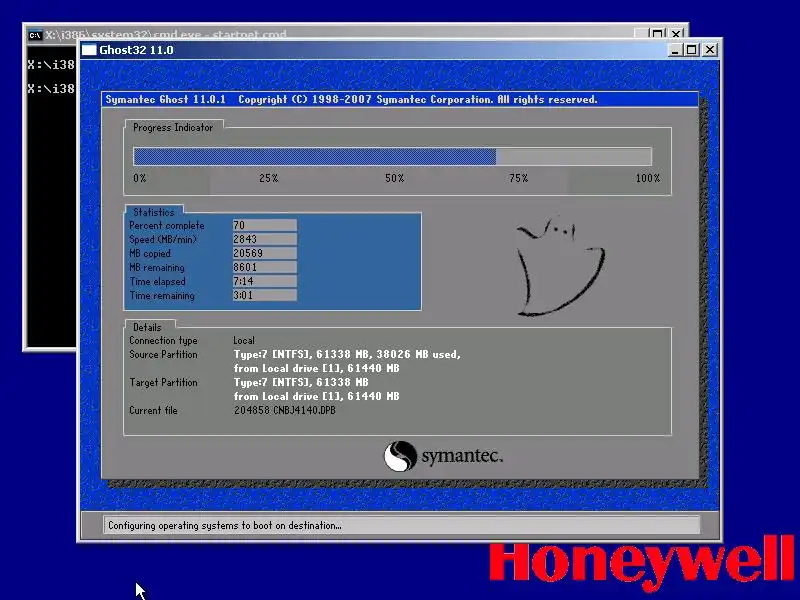Viewport: 800px width, 600px height.
Task: Click the 25% progress scale label
Action: 268,178
